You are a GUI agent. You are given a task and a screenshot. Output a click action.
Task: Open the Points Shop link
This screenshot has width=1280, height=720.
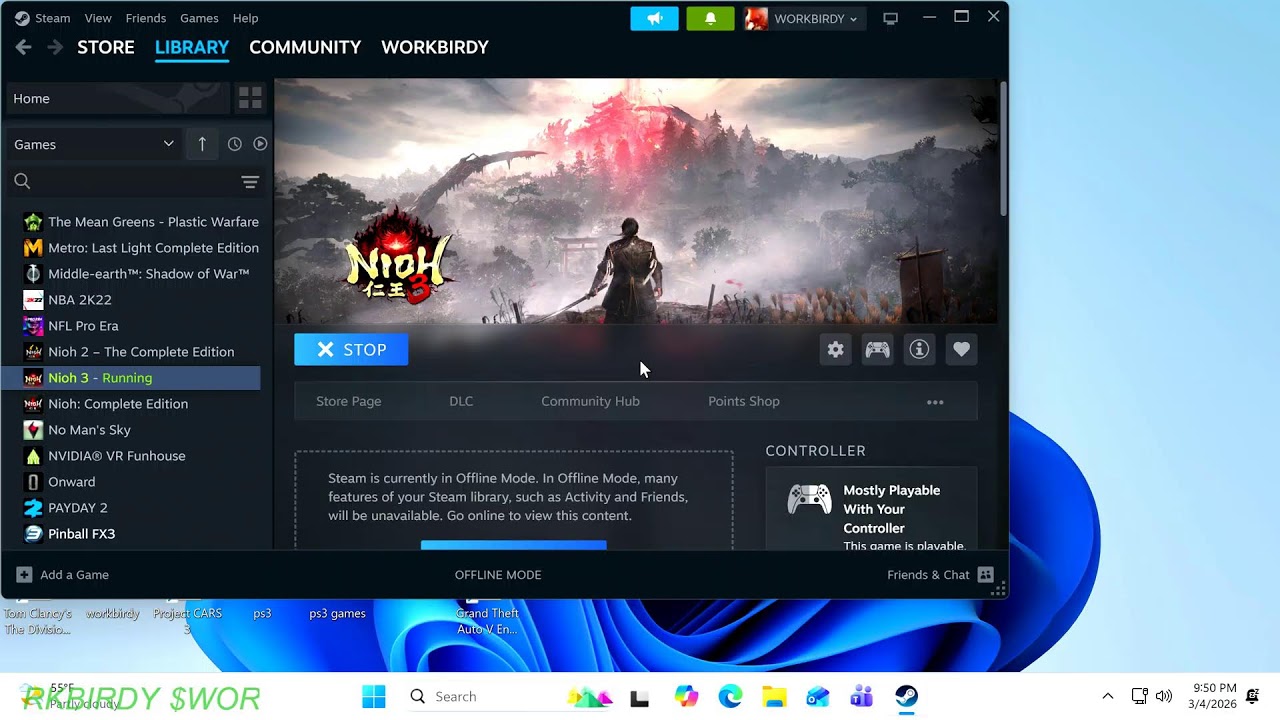coord(744,401)
